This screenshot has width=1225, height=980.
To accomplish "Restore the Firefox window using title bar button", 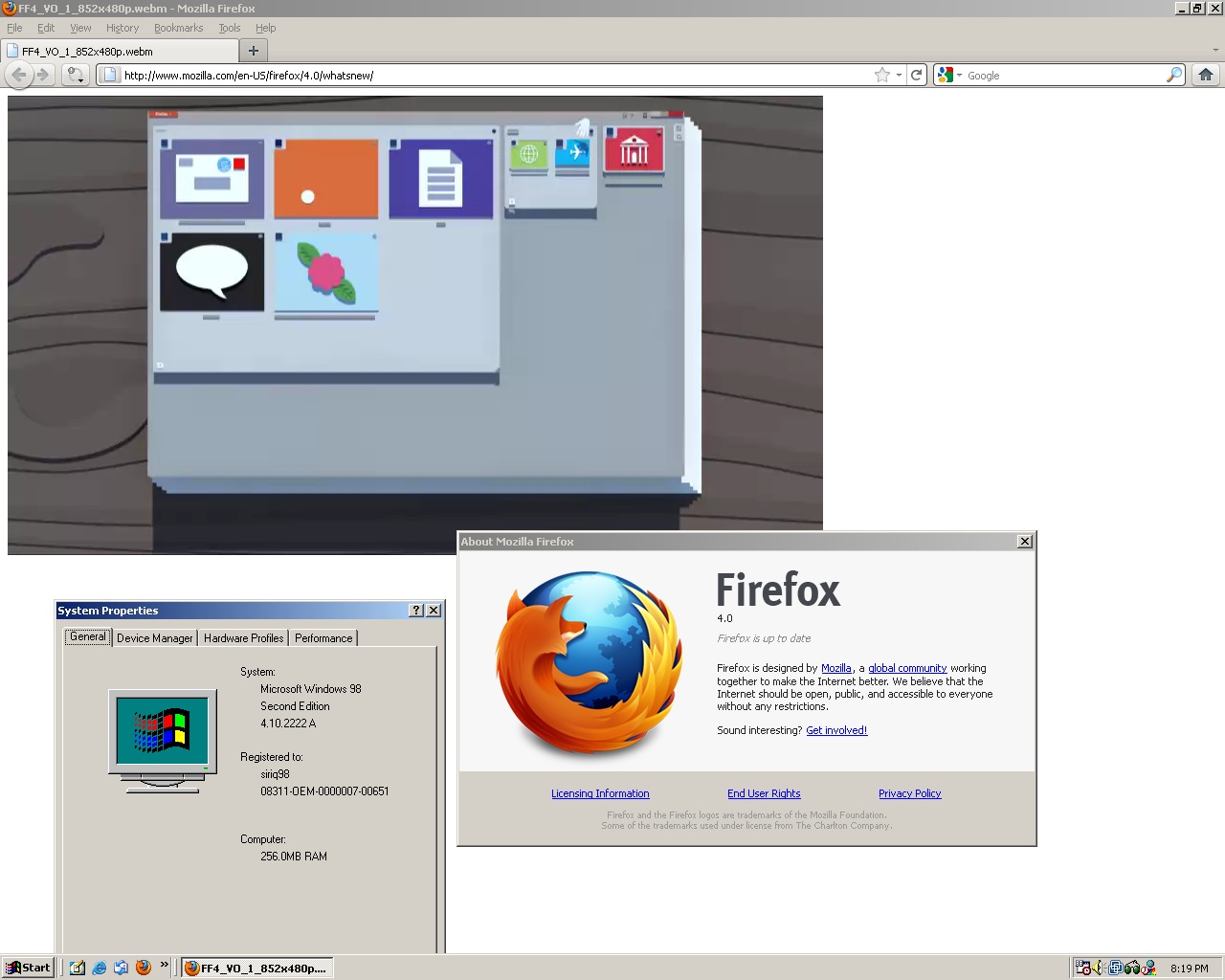I will click(x=1197, y=8).
